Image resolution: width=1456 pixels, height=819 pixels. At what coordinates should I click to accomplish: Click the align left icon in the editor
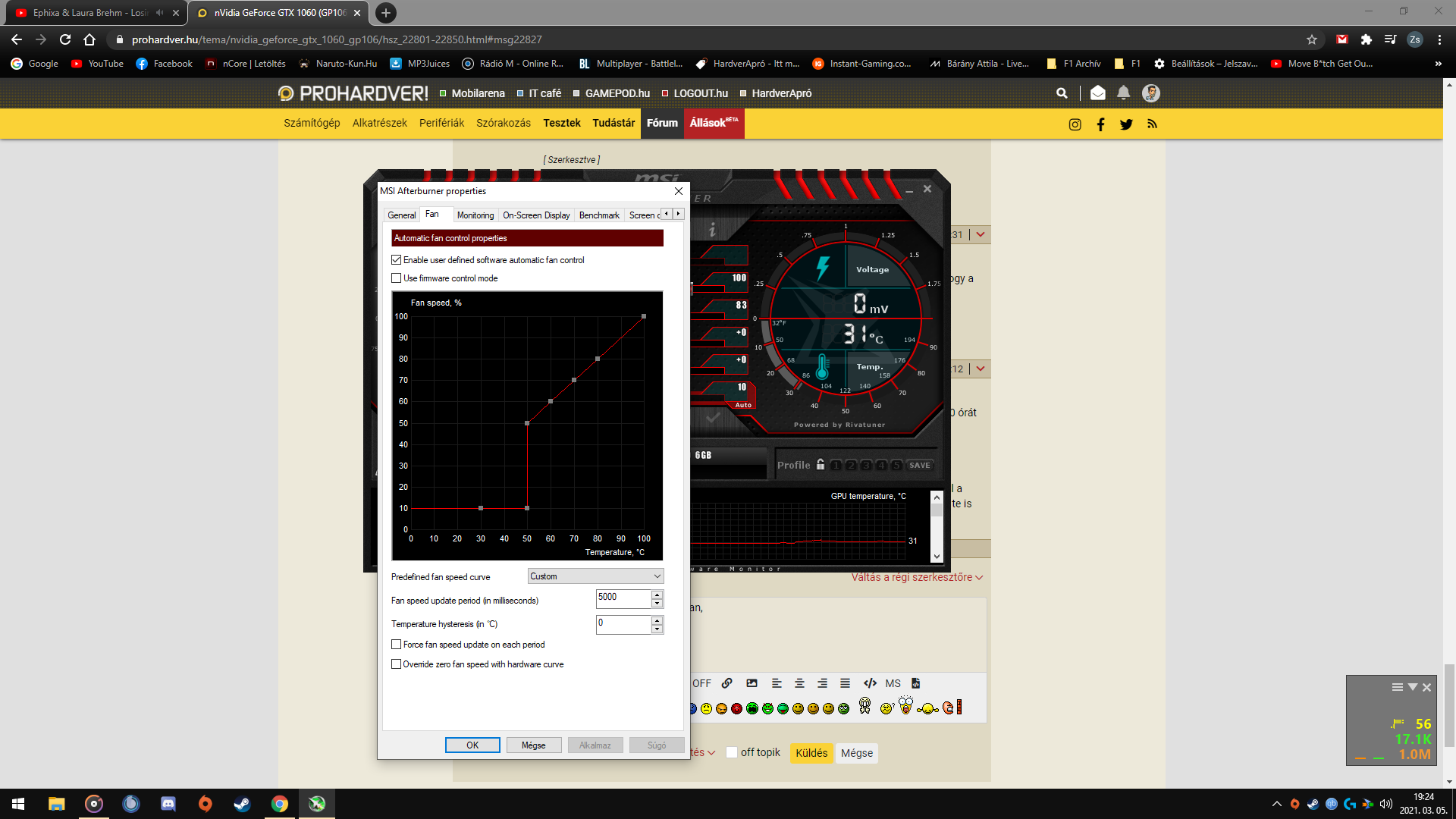(777, 683)
